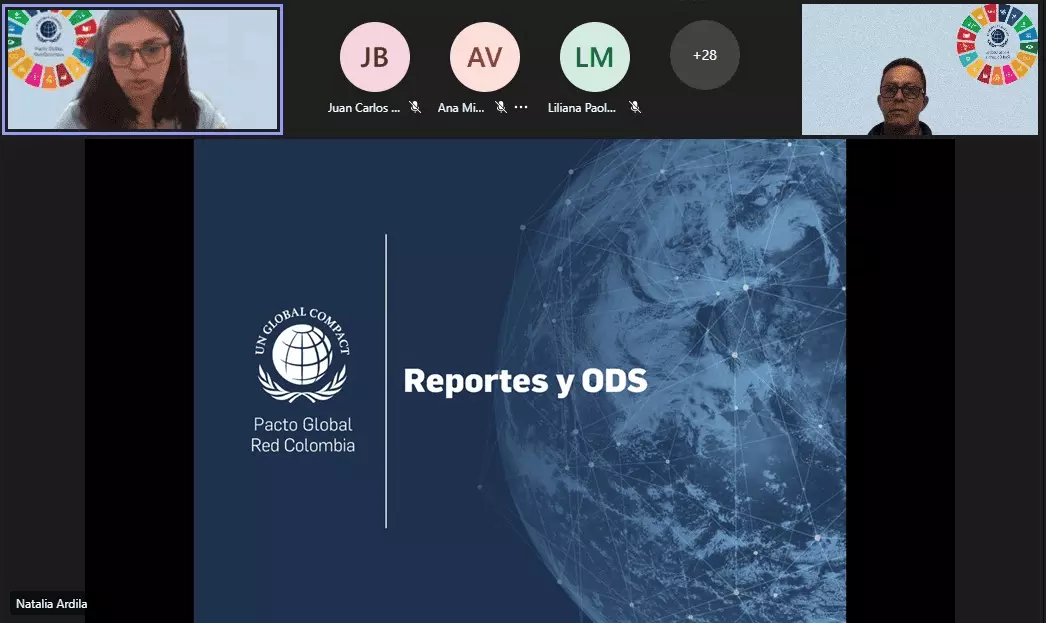
Task: Select Natalia Ardila's active speaker video tile
Action: [143, 69]
